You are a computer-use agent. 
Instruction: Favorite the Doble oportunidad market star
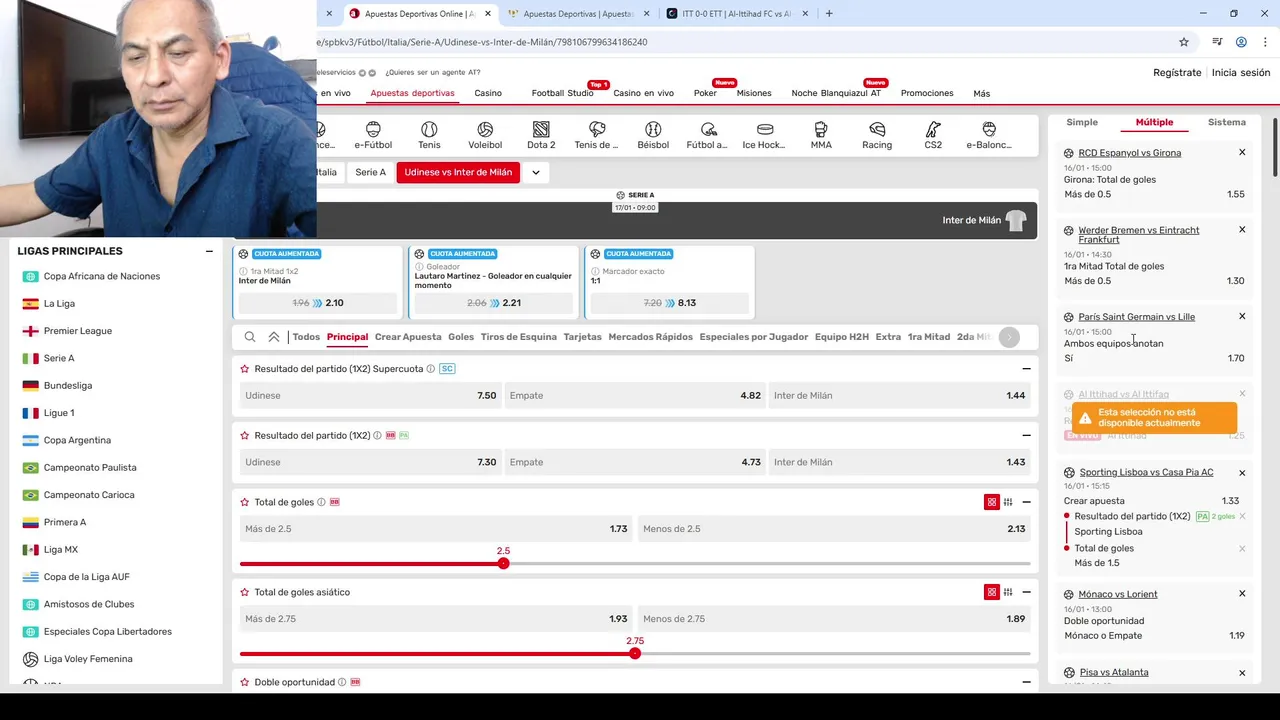click(x=245, y=682)
